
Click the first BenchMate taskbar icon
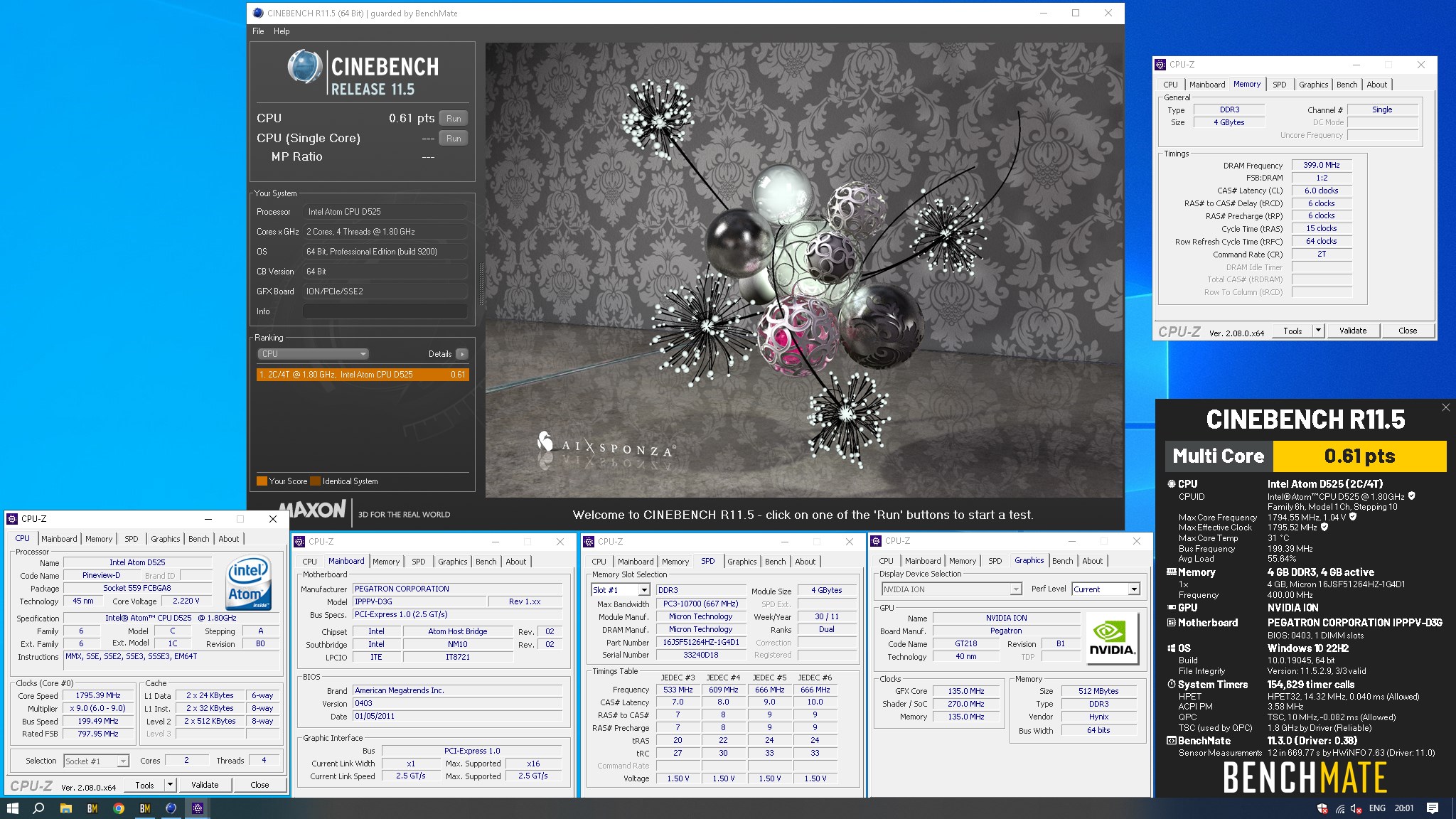[x=92, y=808]
